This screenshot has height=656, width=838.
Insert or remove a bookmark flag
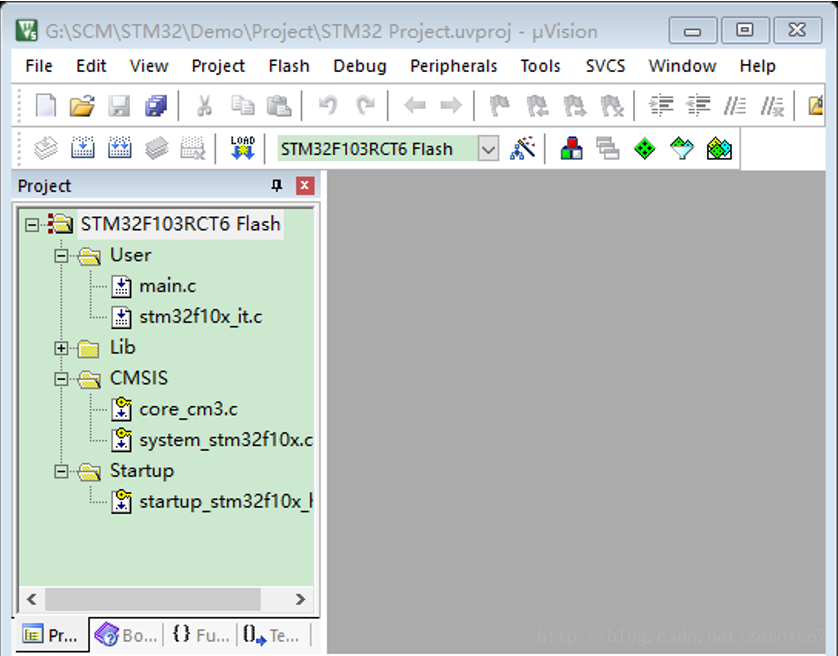pos(500,105)
